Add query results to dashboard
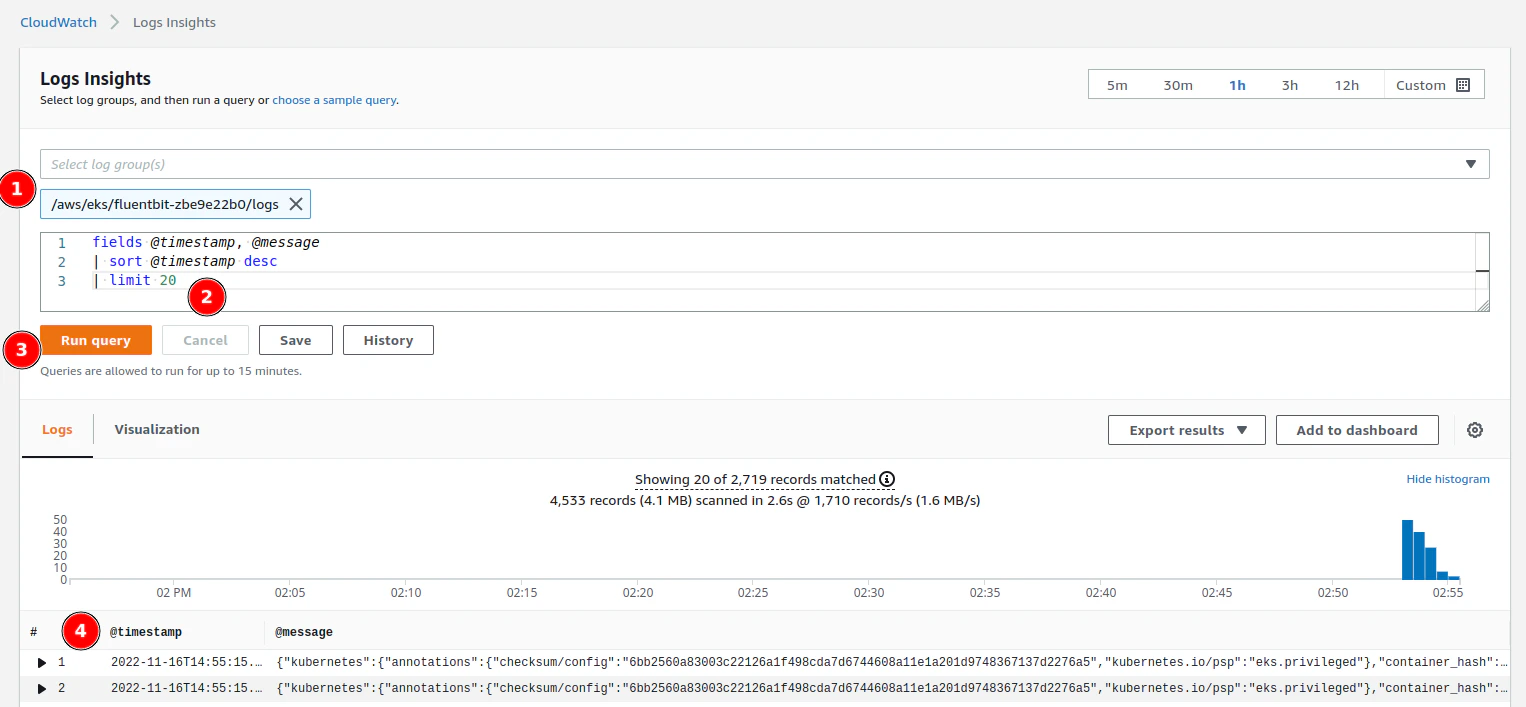This screenshot has height=707, width=1526. pyautogui.click(x=1357, y=429)
